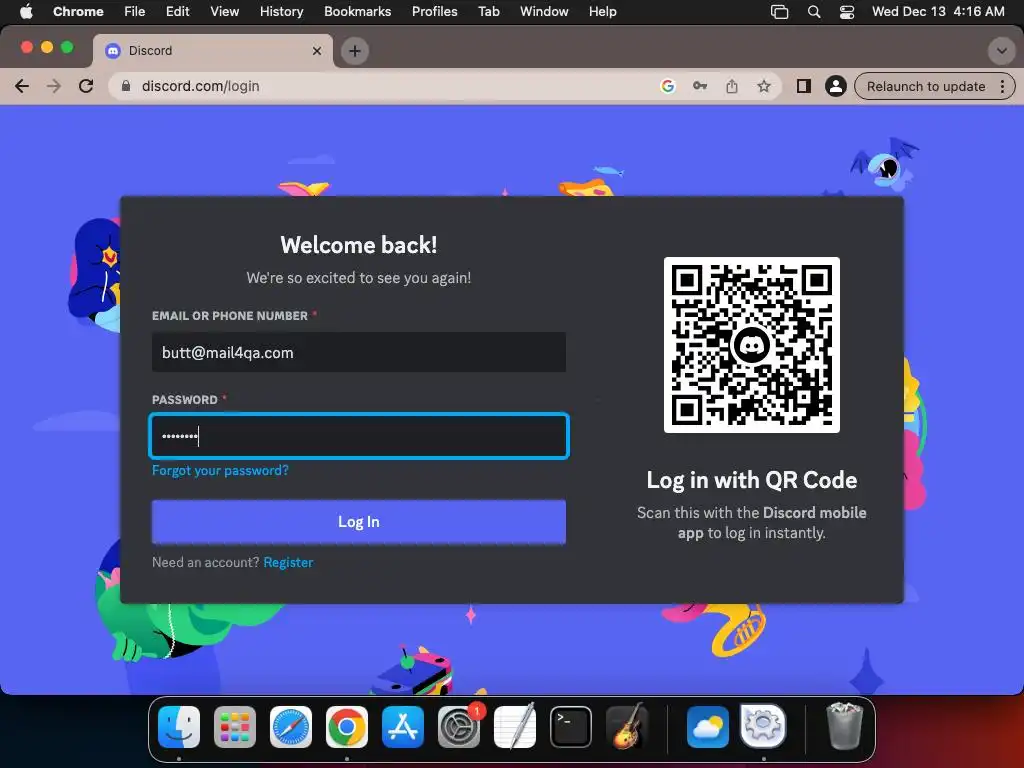Open the Profiles menu

click(434, 12)
